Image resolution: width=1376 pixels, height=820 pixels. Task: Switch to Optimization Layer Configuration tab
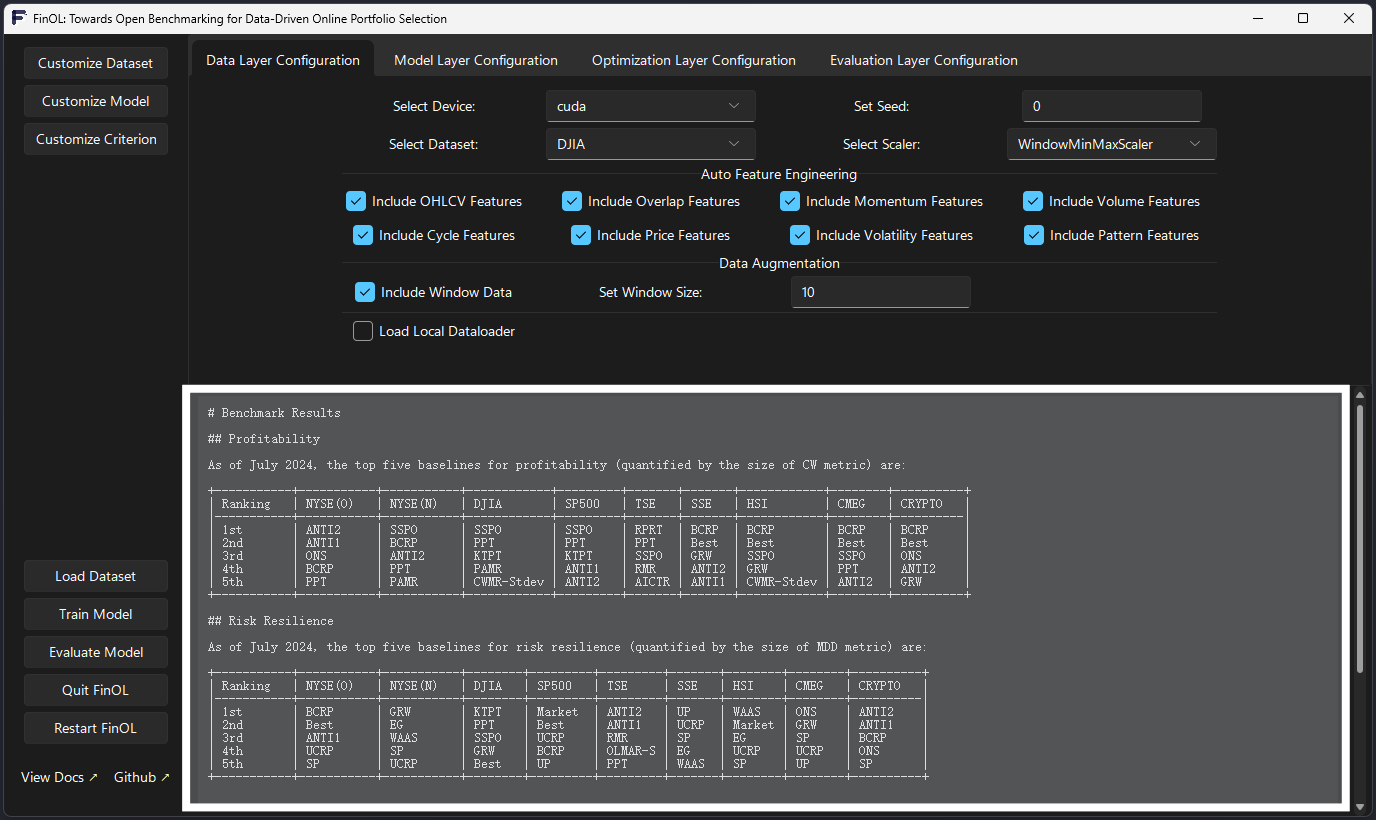(694, 60)
